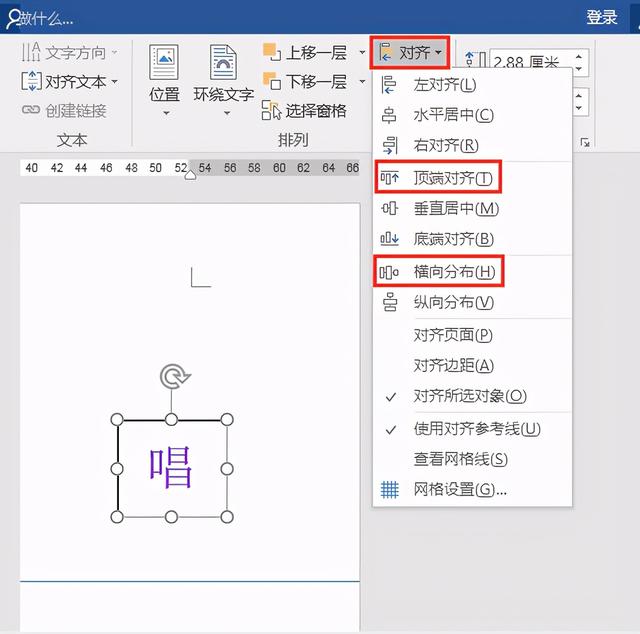Decrease the height value 2.88 厘米
Image resolution: width=640 pixels, height=634 pixels.
pyautogui.click(x=579, y=68)
